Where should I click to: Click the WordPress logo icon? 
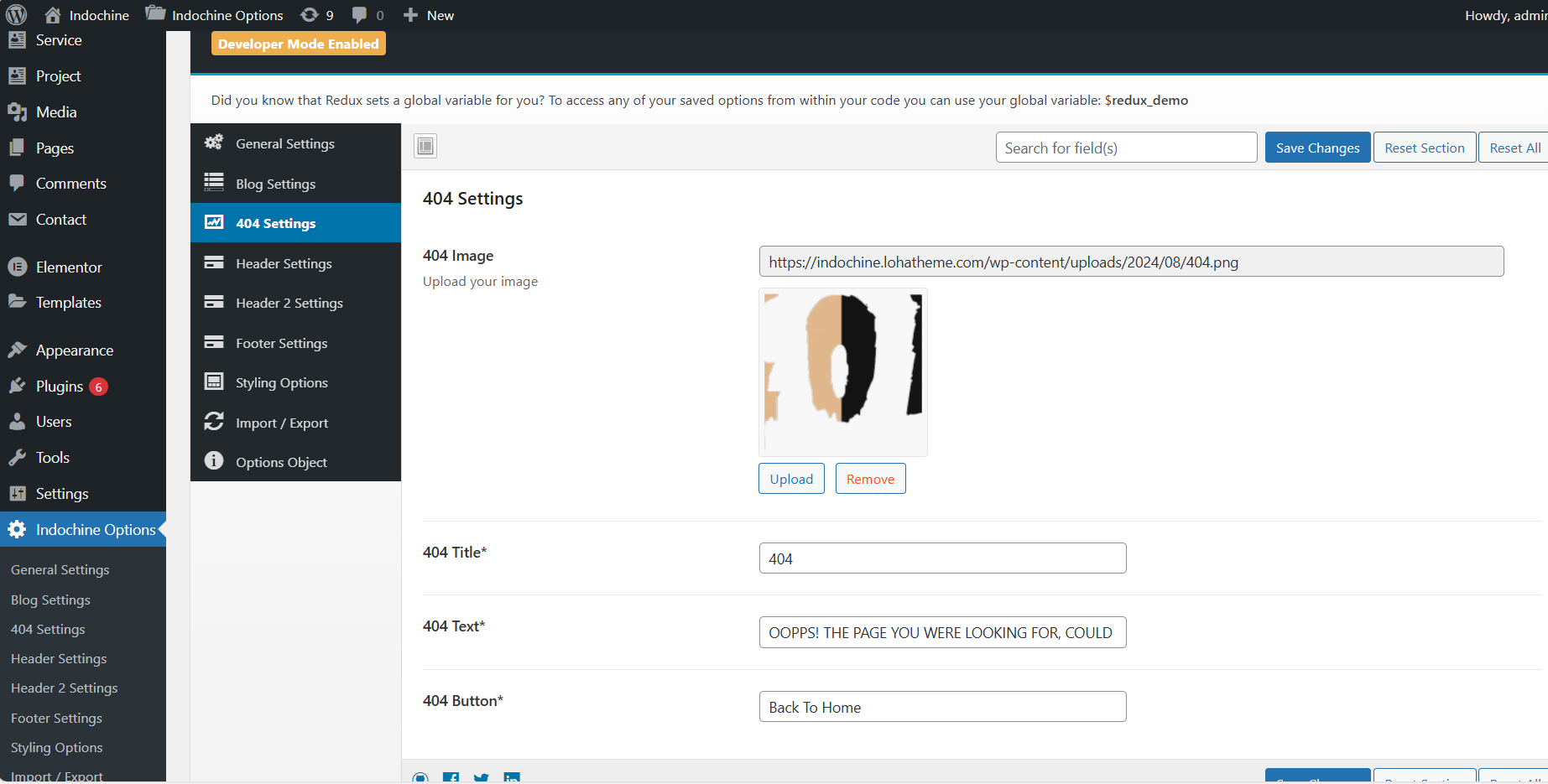[x=16, y=14]
